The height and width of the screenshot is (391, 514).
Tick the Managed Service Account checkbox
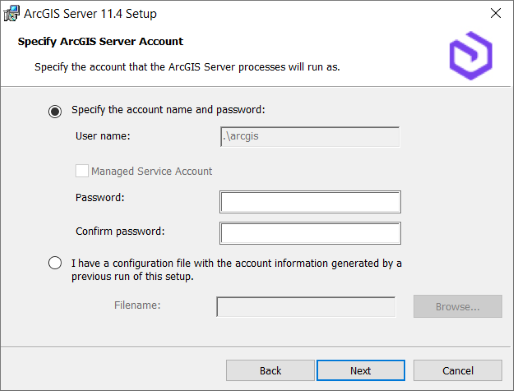(x=82, y=171)
